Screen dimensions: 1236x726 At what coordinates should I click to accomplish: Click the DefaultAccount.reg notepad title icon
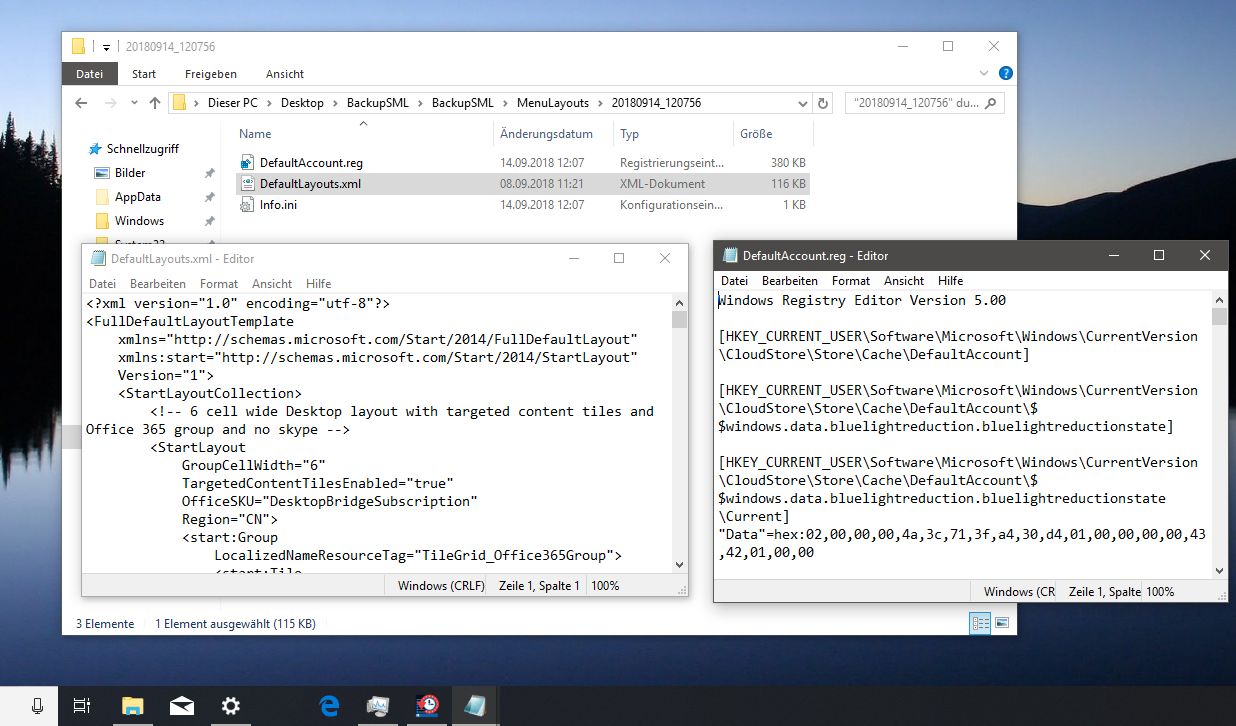point(730,255)
